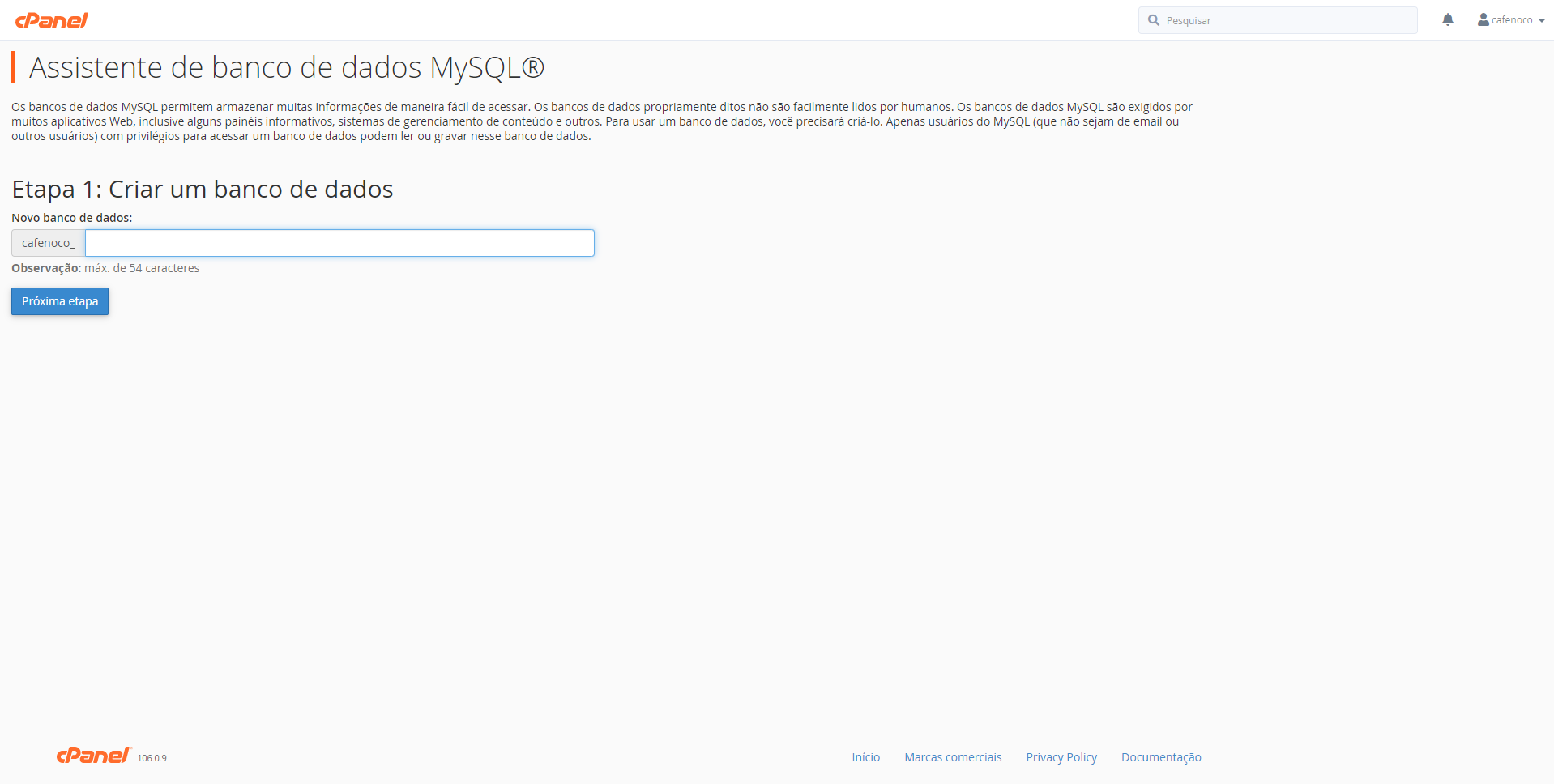Open the Privacy Policy link
1554x784 pixels.
1061,757
